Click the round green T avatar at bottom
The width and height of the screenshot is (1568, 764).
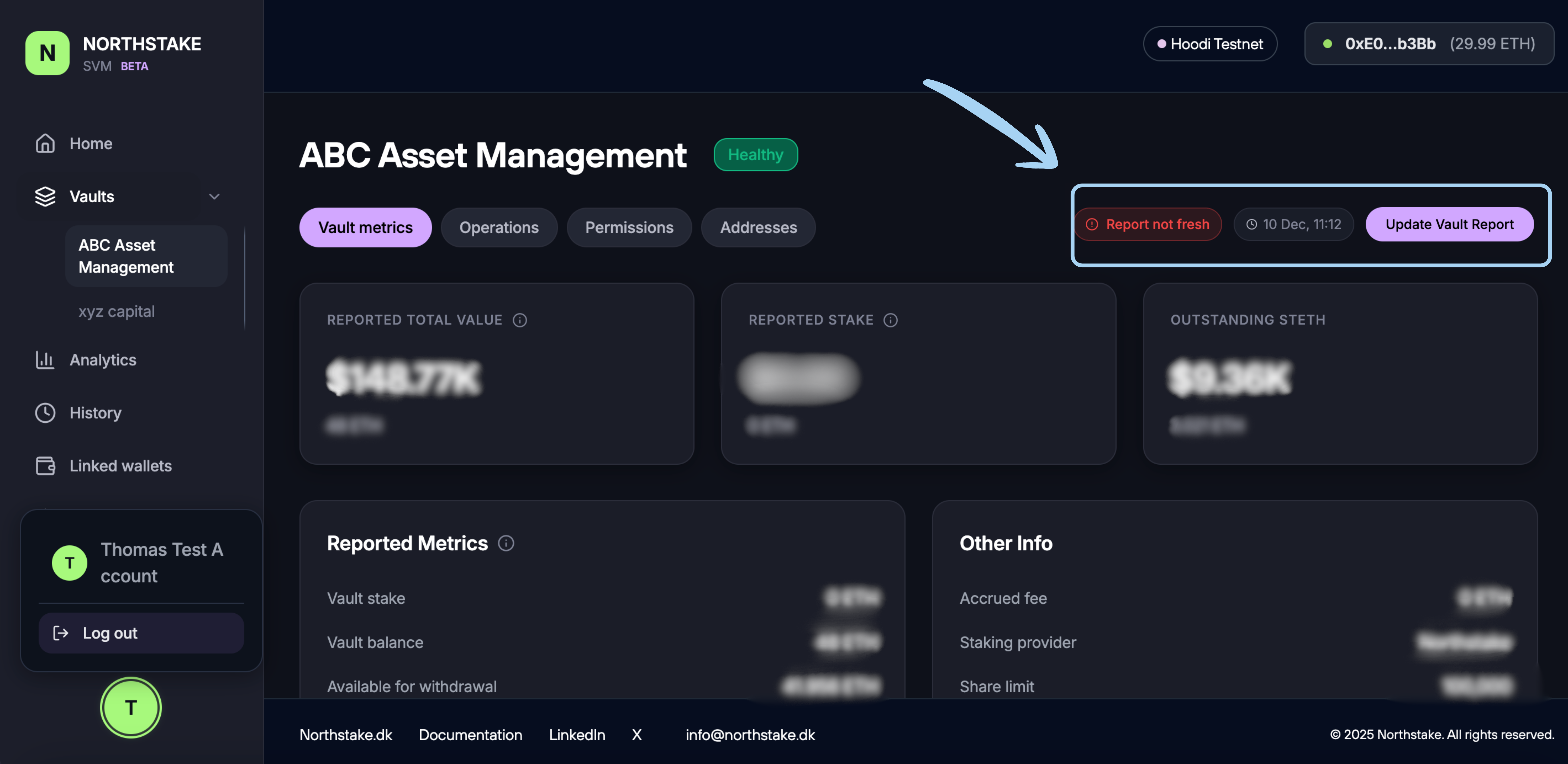pos(131,707)
